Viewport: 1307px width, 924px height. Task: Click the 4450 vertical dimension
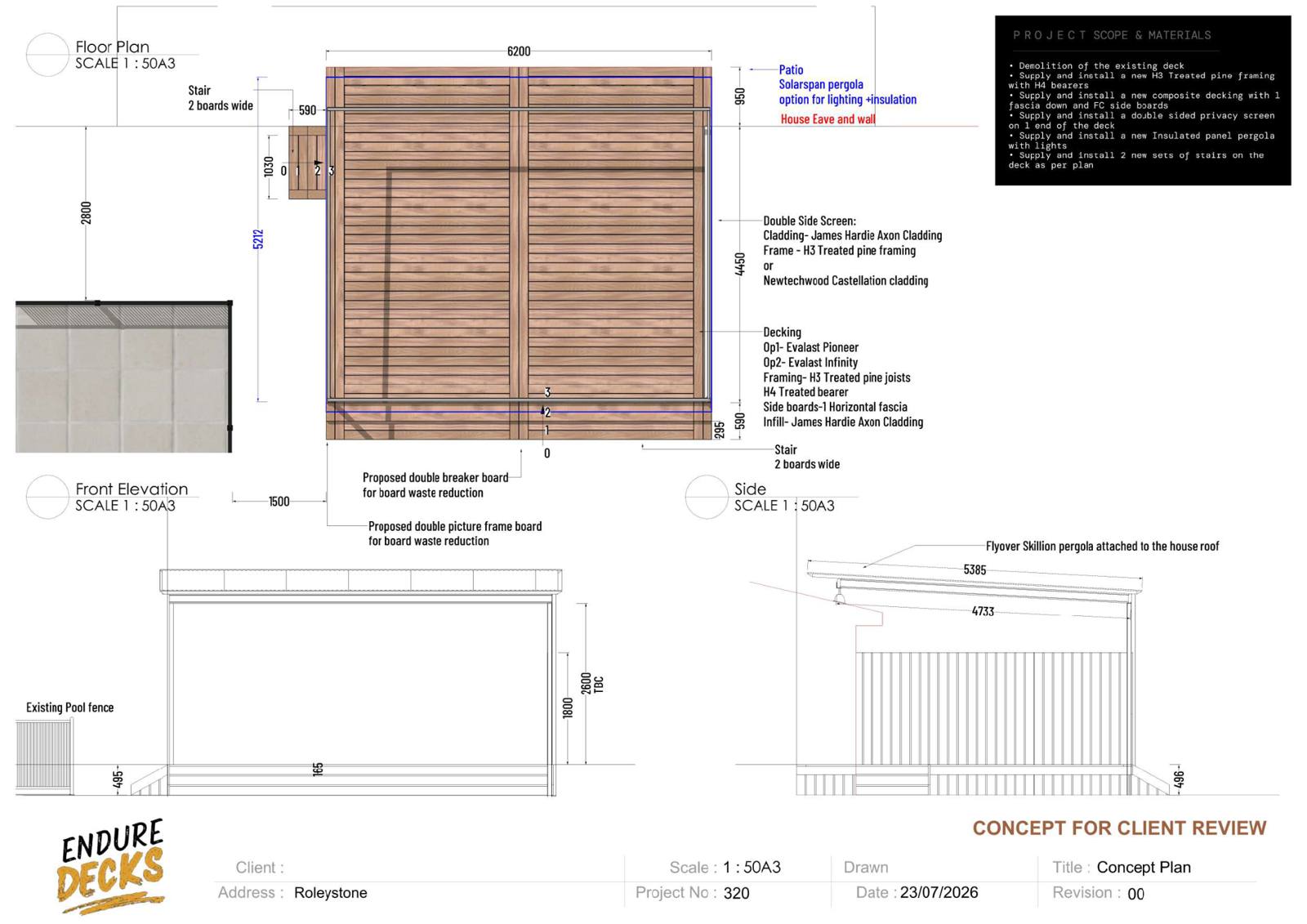click(740, 264)
